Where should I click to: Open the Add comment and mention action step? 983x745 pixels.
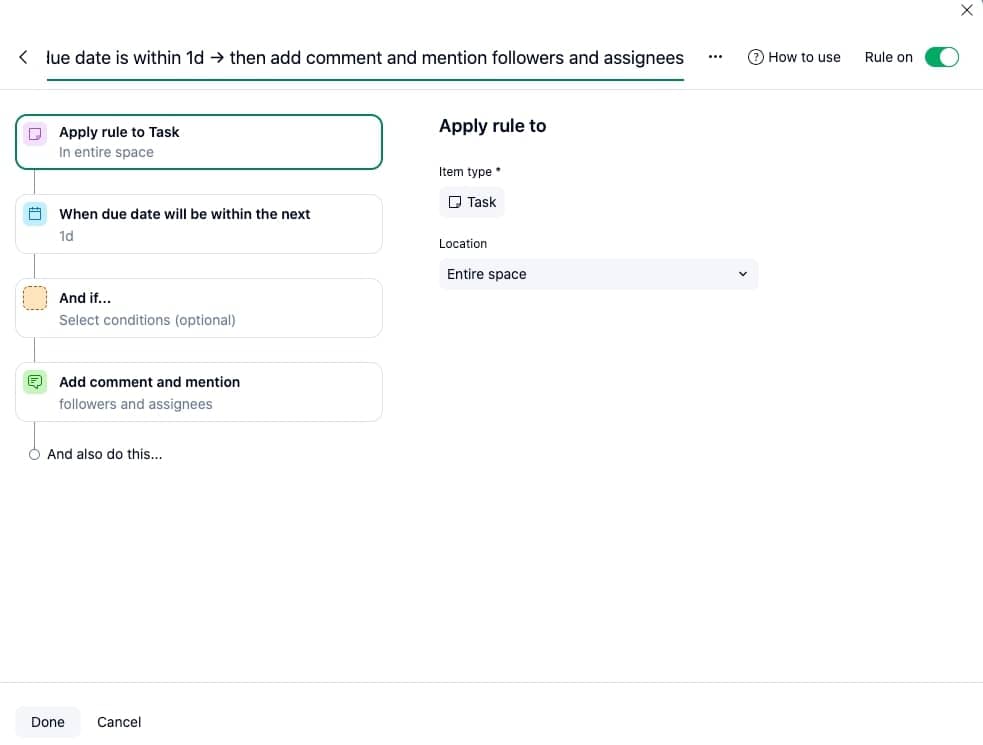(x=198, y=392)
